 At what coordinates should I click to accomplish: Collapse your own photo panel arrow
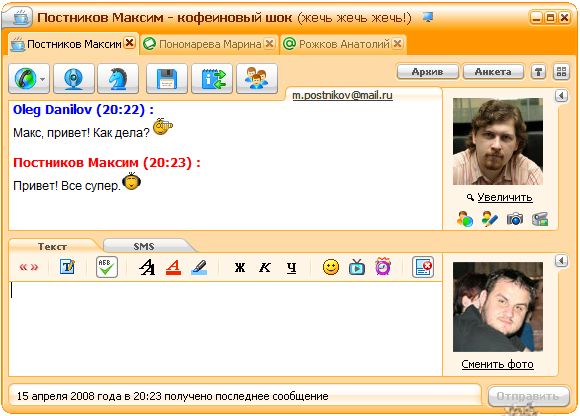coord(562,261)
